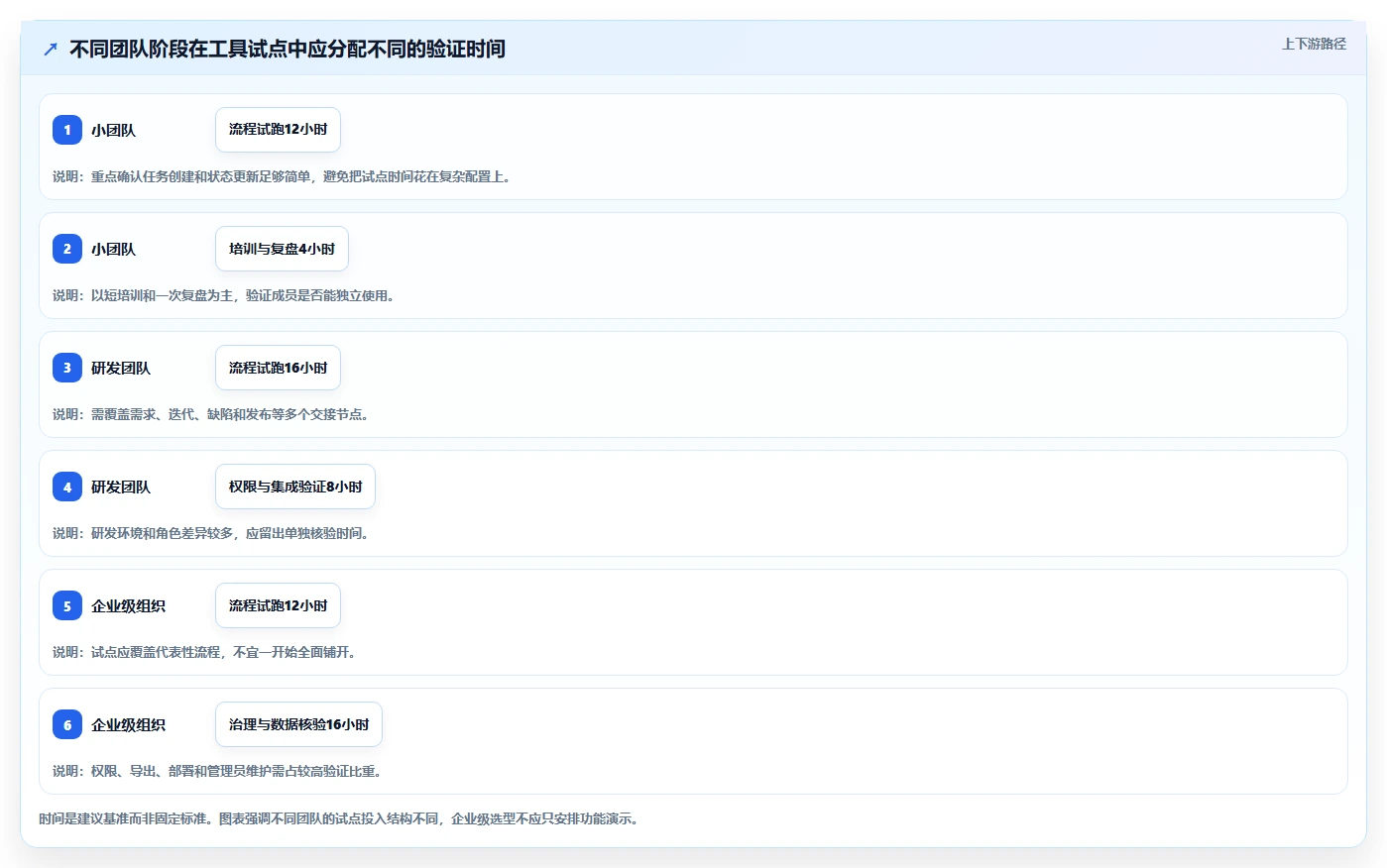This screenshot has width=1387, height=868.
Task: Select the 流程试跑16小时 chip
Action: [278, 368]
